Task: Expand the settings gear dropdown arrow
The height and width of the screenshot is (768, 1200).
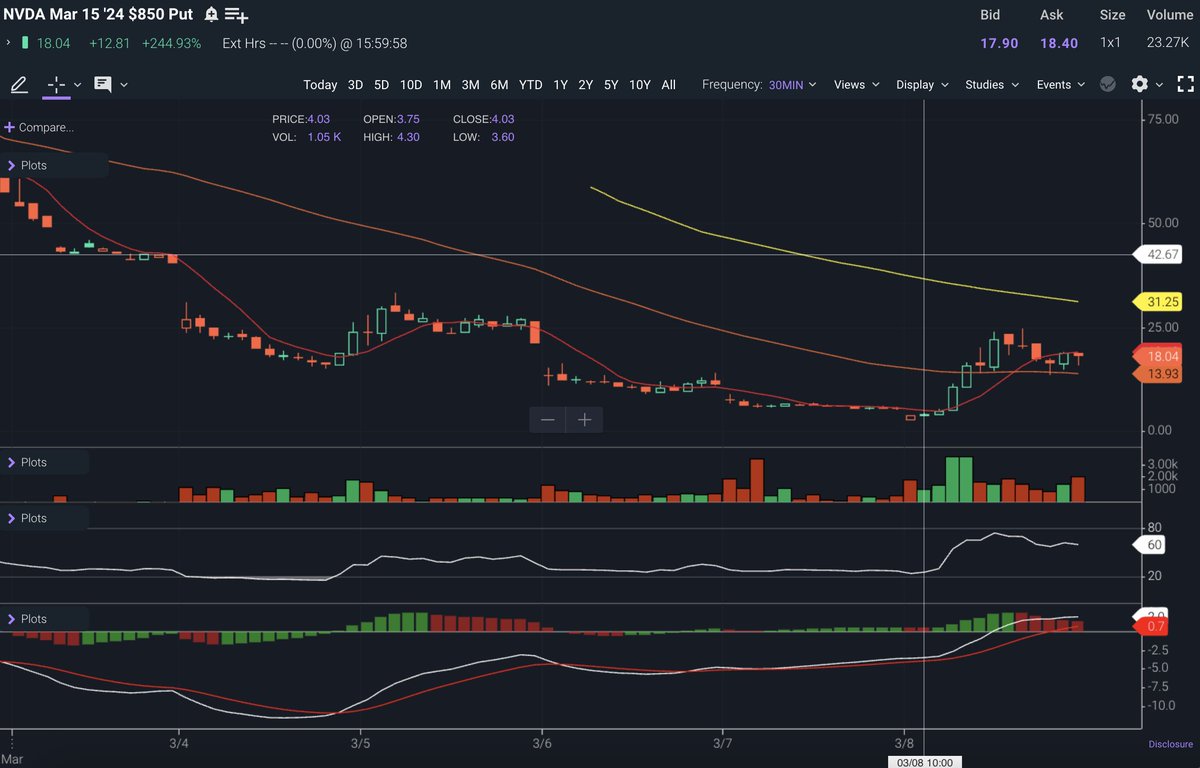Action: pos(1158,85)
